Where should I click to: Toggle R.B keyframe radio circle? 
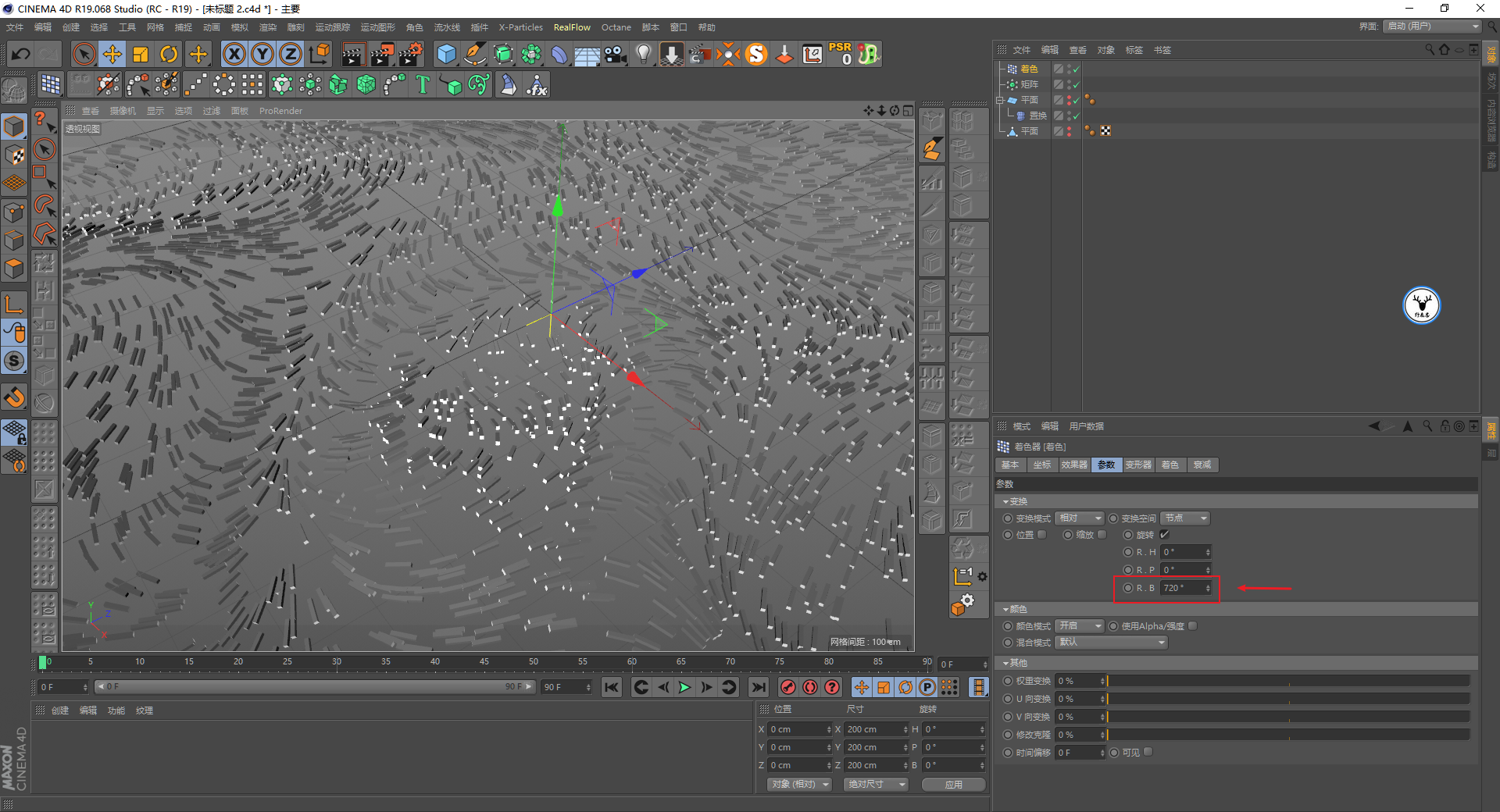[x=1128, y=588]
